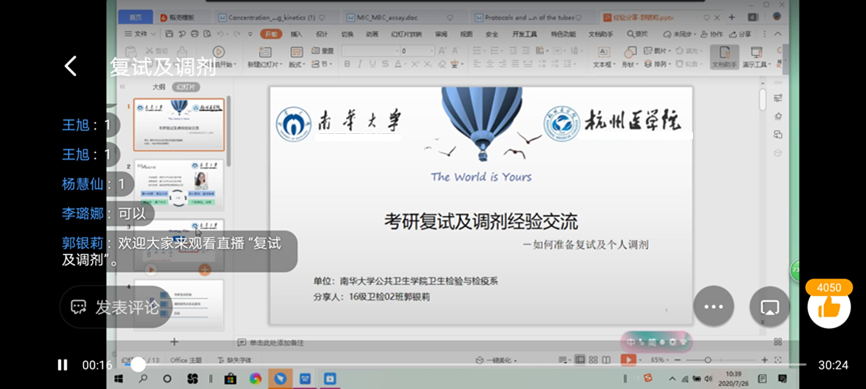Viewport: 866px width, 389px height.
Task: Toggle Bold formatting
Action: [347, 65]
